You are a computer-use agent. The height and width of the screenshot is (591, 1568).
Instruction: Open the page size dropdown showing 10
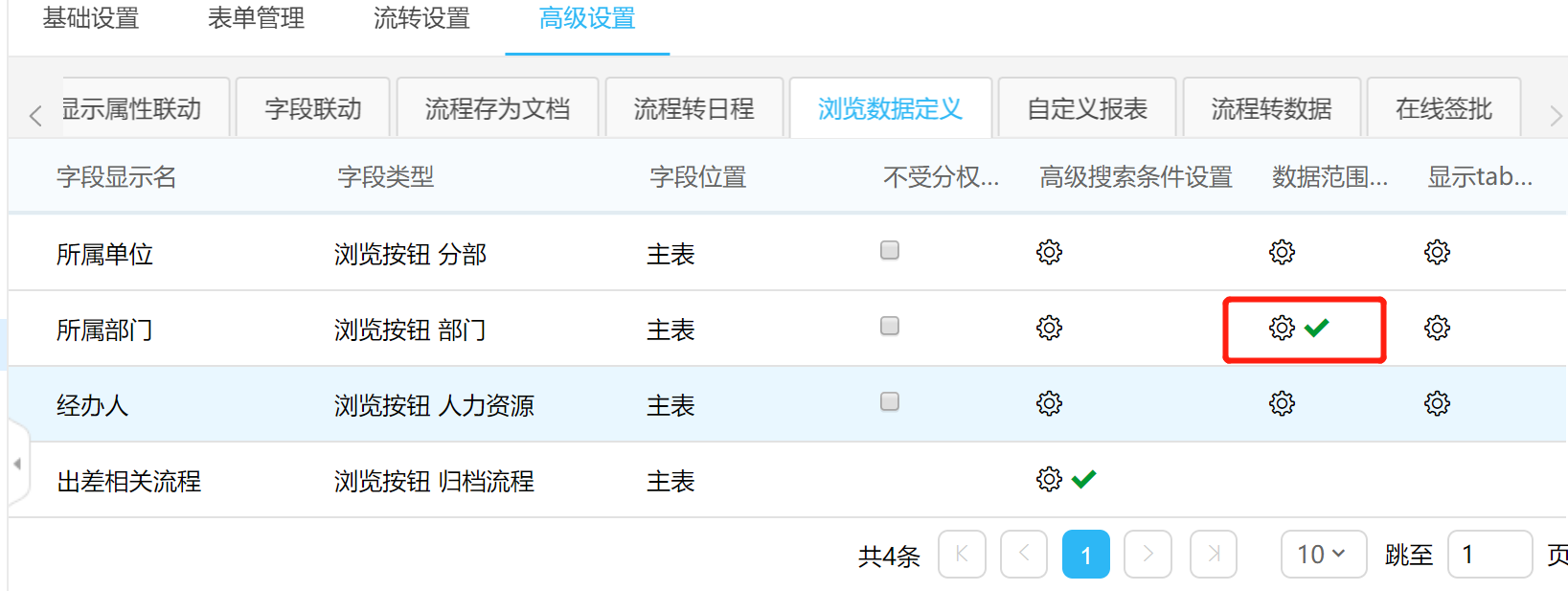1323,554
